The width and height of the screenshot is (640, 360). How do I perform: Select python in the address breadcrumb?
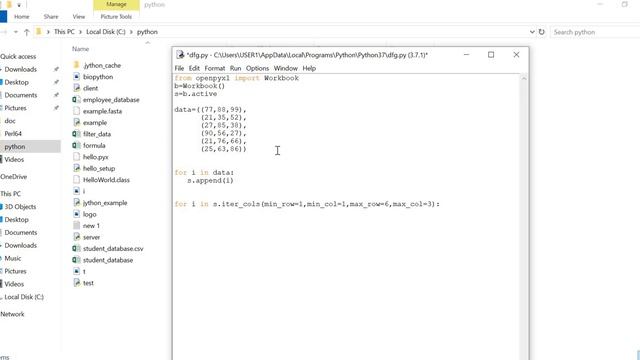pos(147,32)
